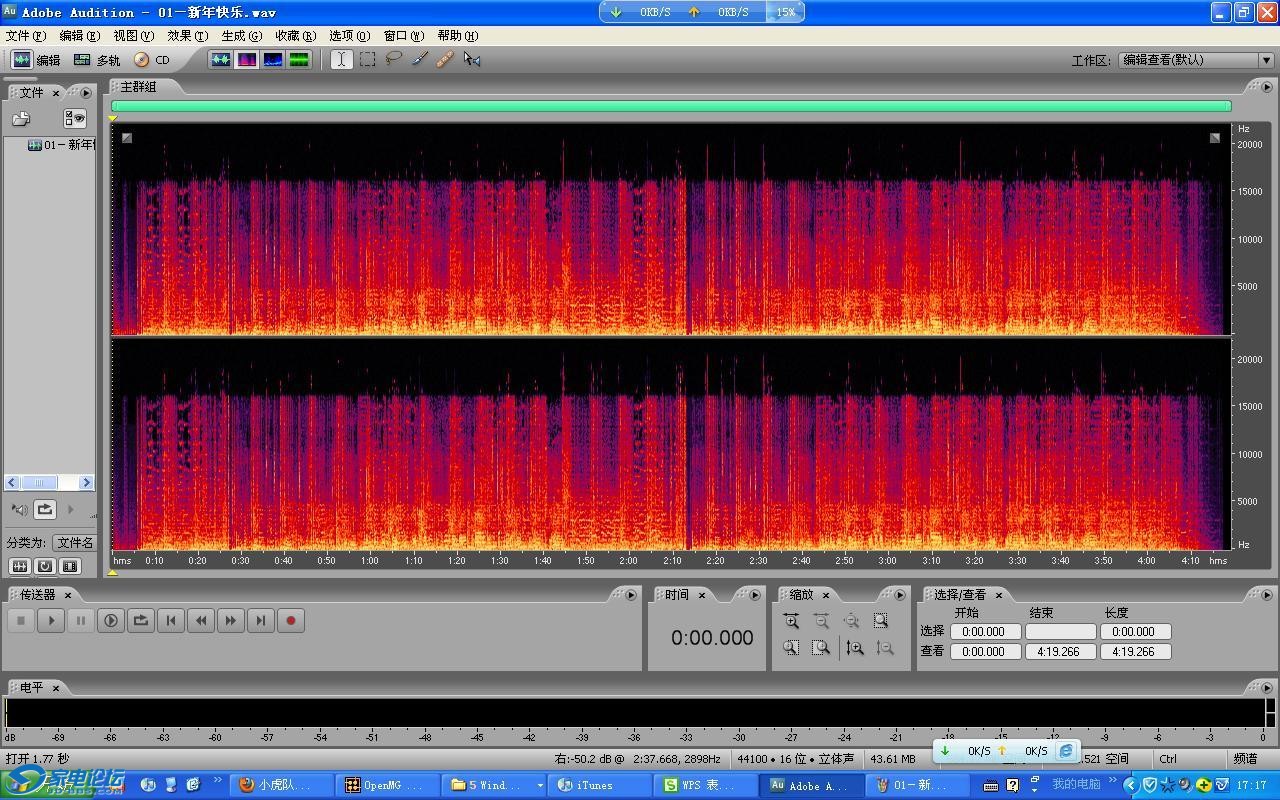Viewport: 1280px width, 800px height.
Task: Open the 选项 menu
Action: [349, 36]
